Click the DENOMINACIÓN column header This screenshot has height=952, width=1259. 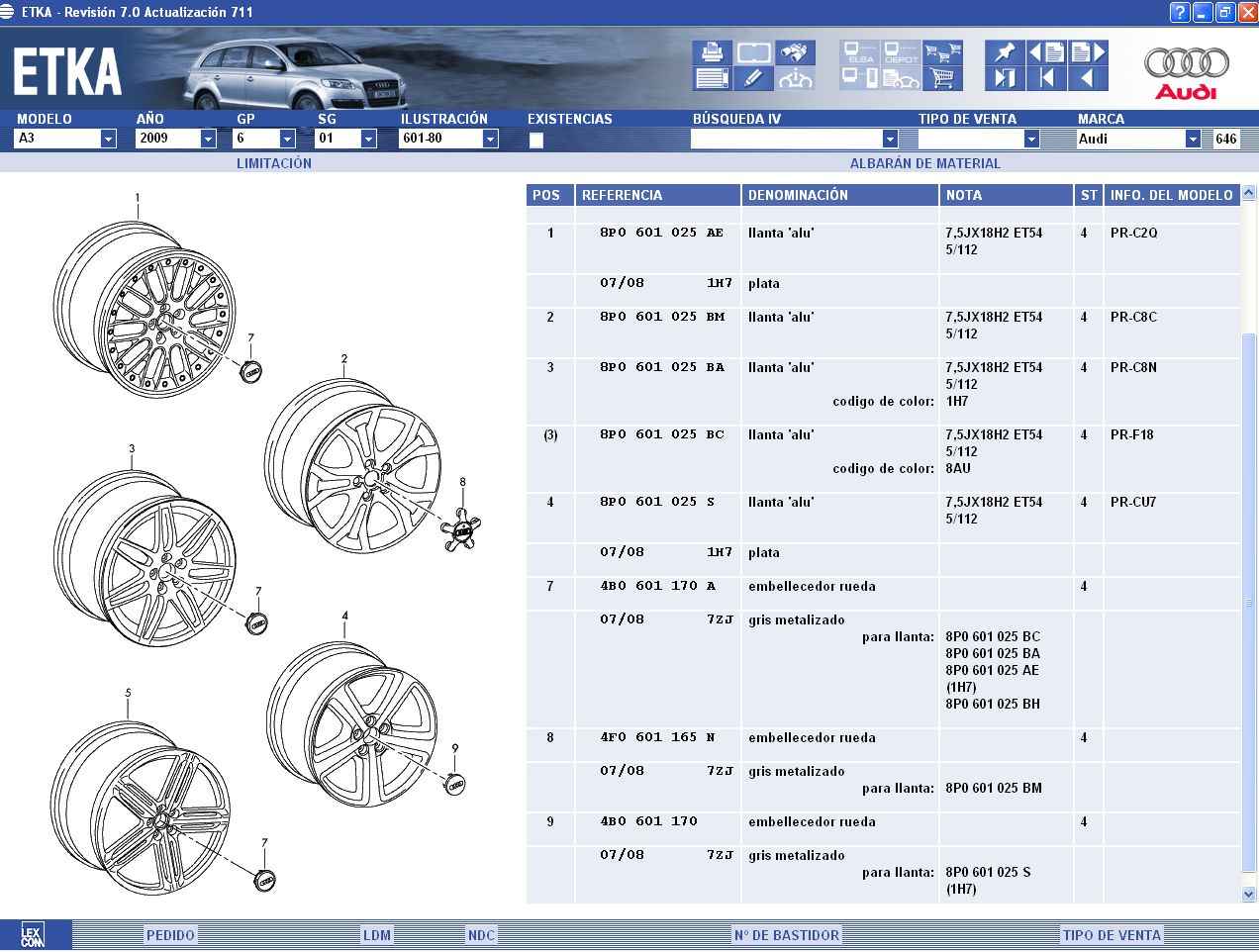[x=839, y=195]
